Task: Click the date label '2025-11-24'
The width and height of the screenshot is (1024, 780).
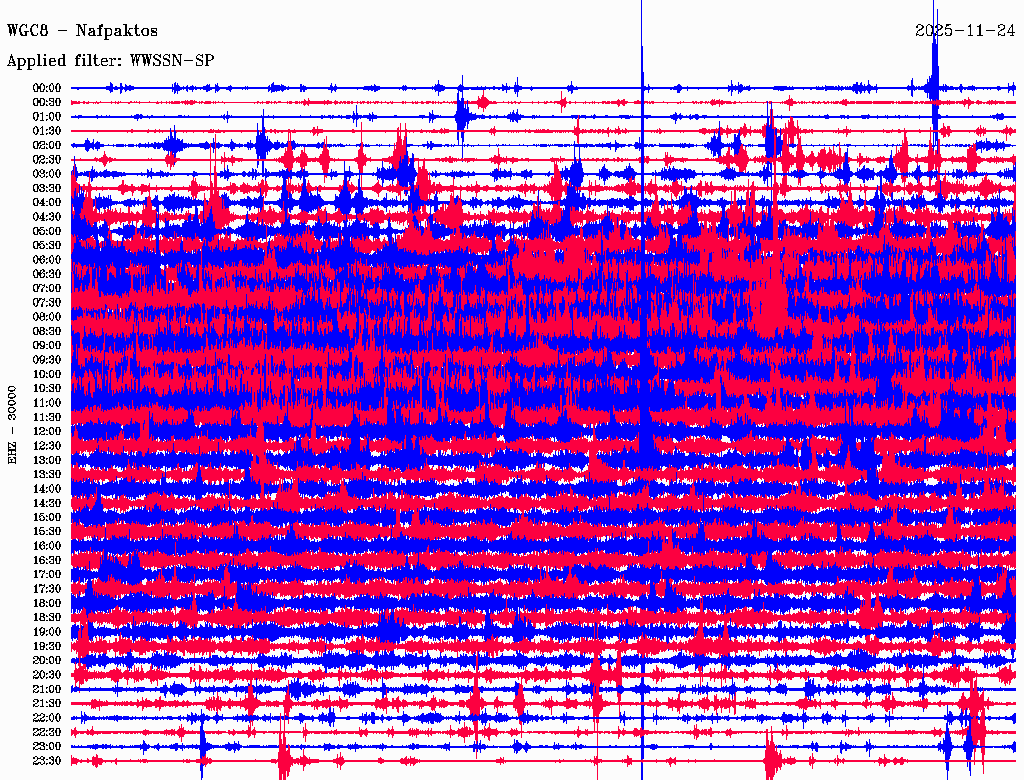Action: click(x=965, y=31)
